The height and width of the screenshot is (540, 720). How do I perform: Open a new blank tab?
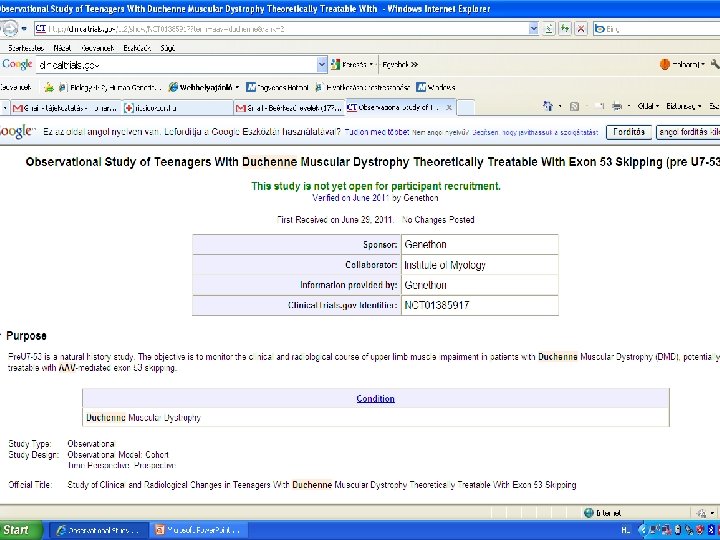[x=466, y=108]
